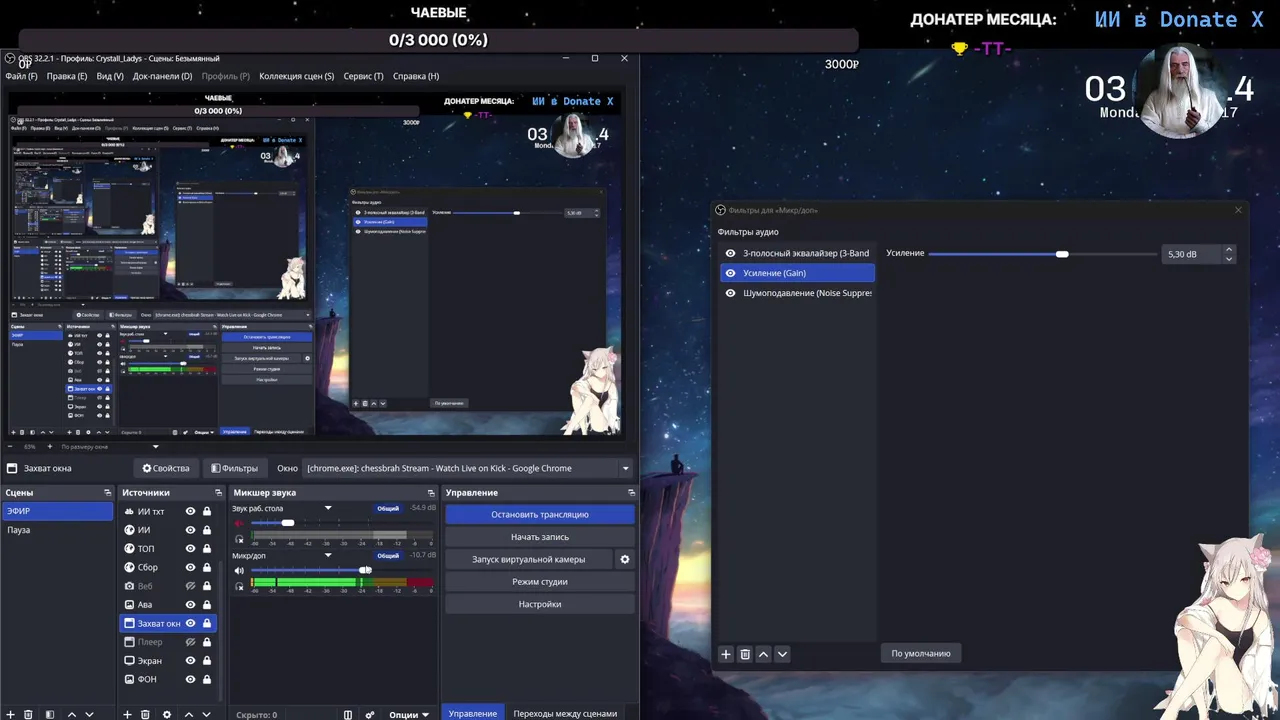This screenshot has width=1280, height=720.
Task: Hide the ИИ тхт source
Action: tap(190, 511)
